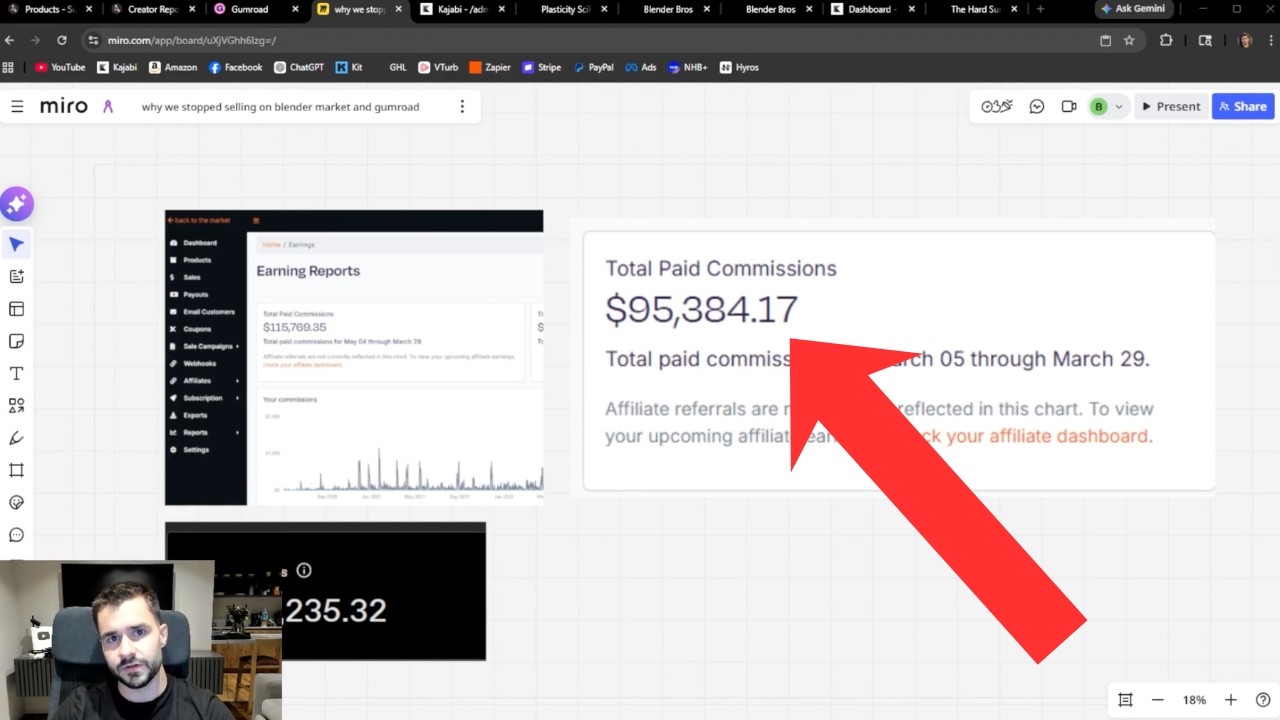Open the Hyros bookmark

pos(739,68)
